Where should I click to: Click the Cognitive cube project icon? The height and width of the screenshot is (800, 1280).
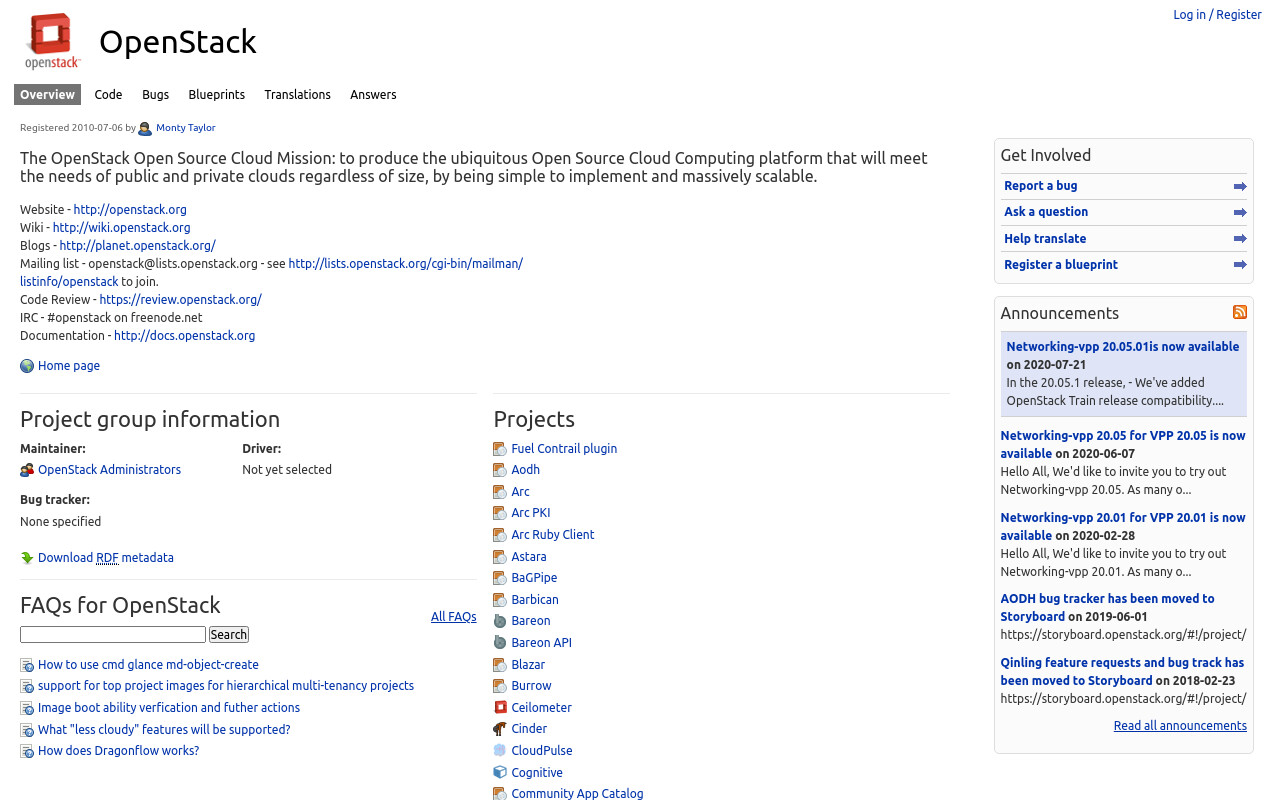pyautogui.click(x=500, y=773)
